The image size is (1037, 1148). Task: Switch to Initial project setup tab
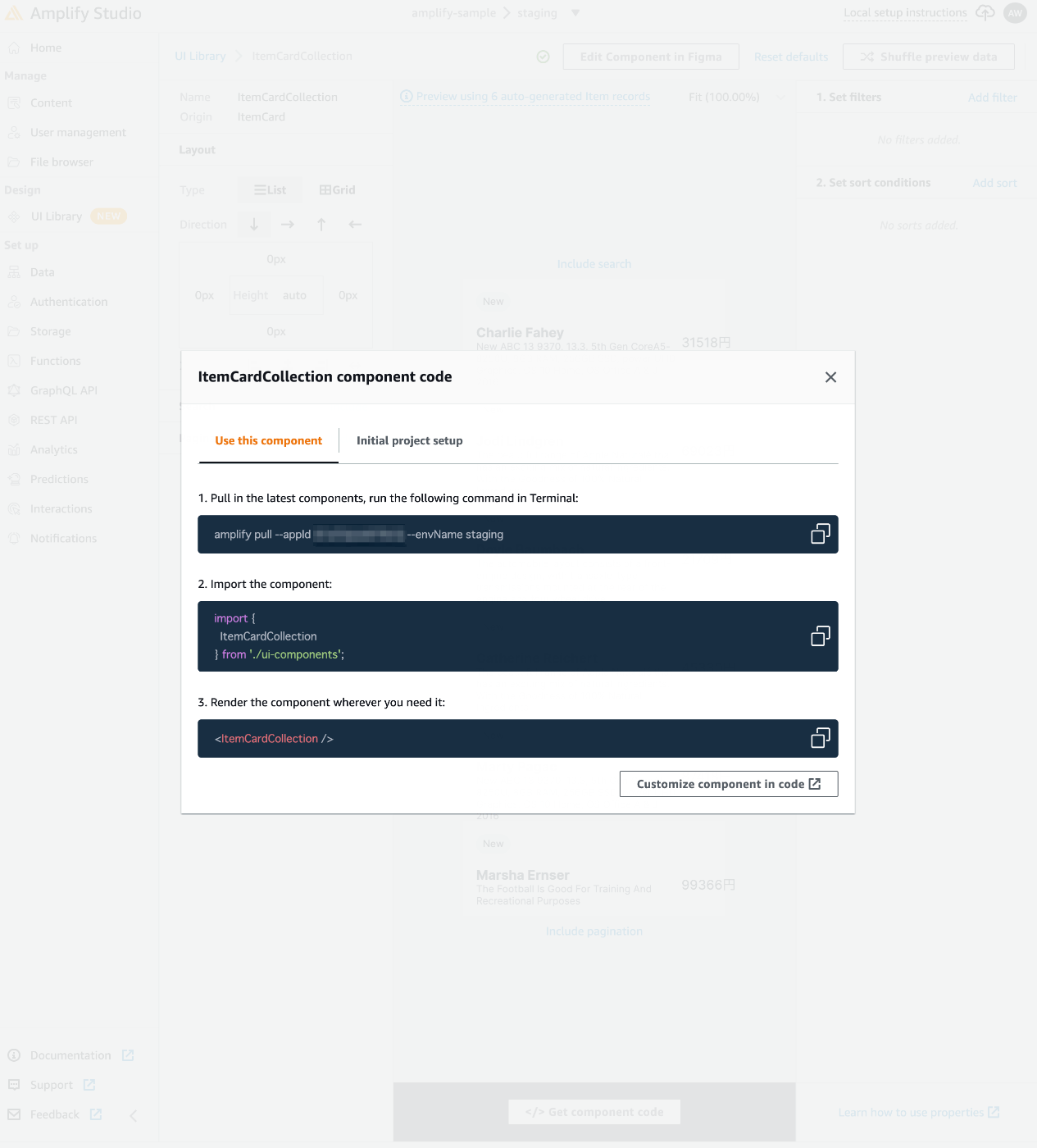click(x=410, y=441)
